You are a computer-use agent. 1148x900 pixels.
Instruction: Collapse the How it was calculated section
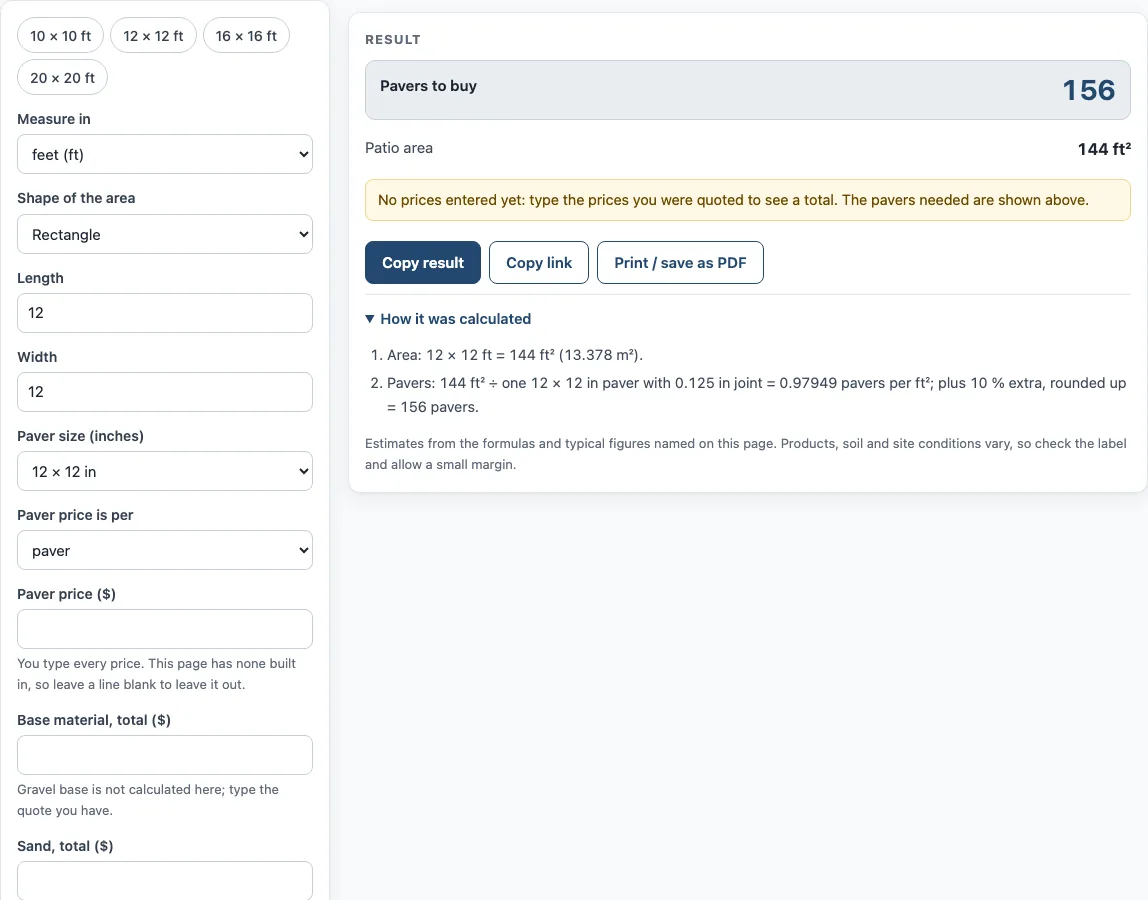(448, 319)
